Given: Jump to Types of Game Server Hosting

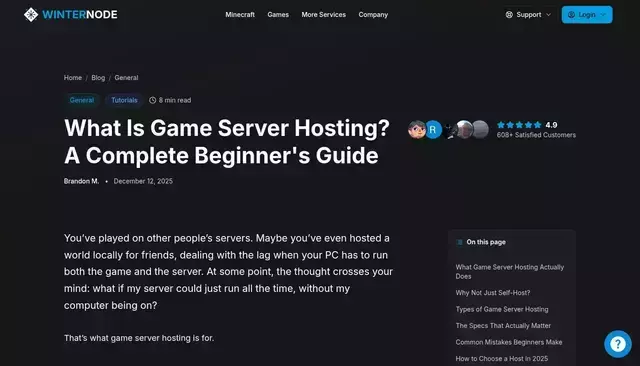Looking at the screenshot, I should coord(502,309).
